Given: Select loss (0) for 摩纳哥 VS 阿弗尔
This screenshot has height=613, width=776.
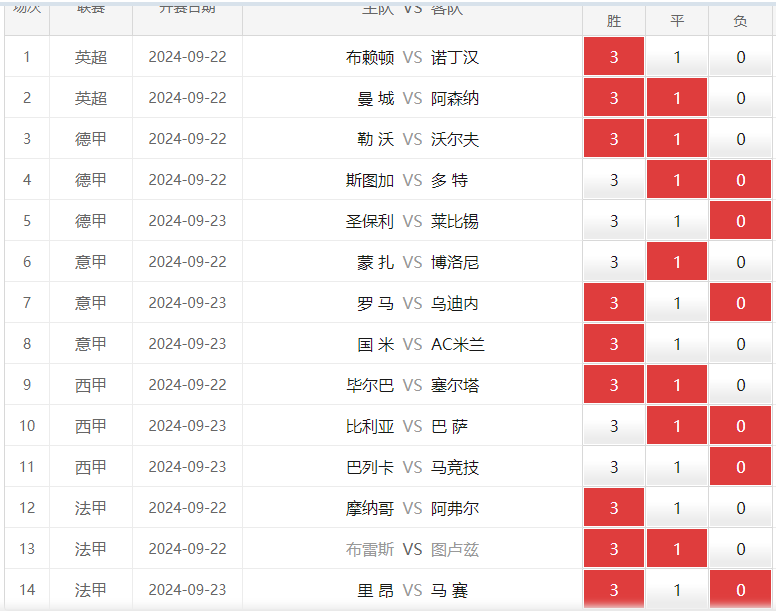Looking at the screenshot, I should 740,508.
